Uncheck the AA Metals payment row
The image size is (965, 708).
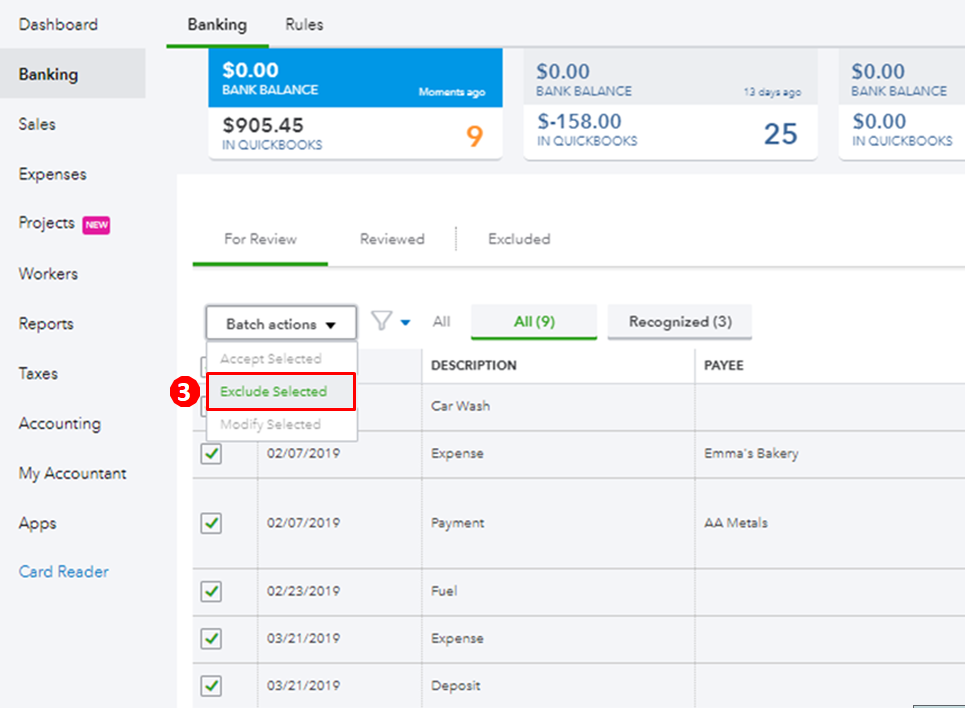tap(211, 523)
